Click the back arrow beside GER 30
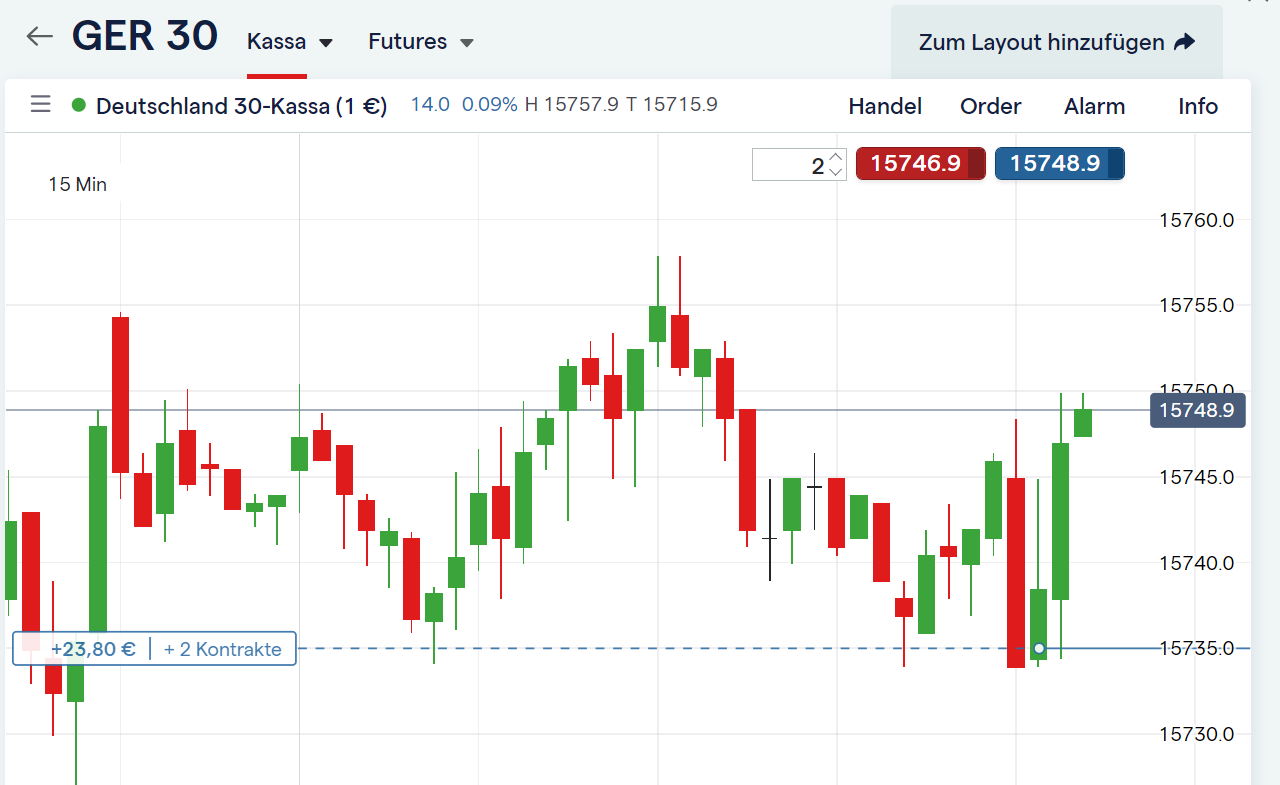The image size is (1280, 785). 39,37
